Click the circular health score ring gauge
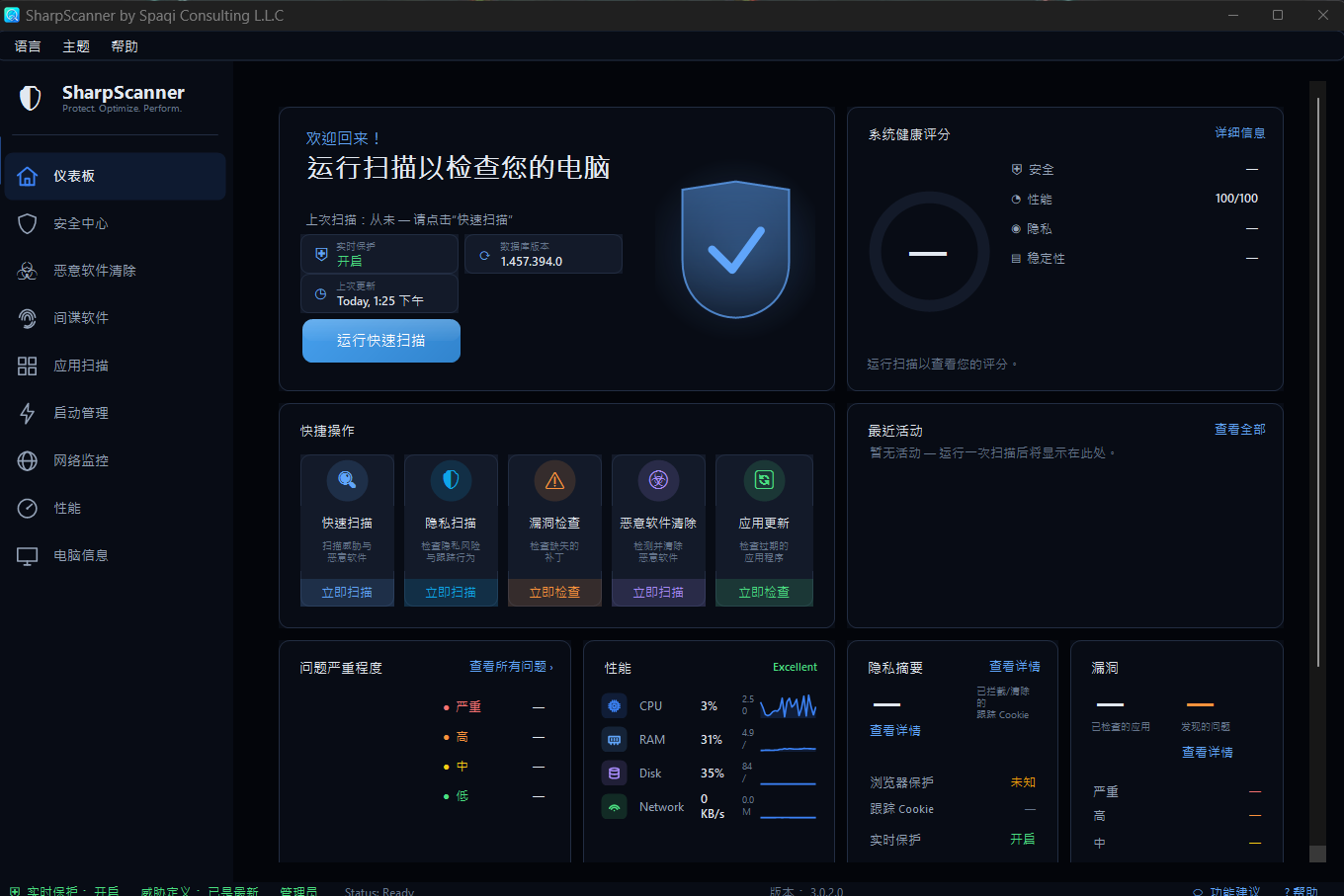Screen dimensions: 1344x896 (929, 253)
